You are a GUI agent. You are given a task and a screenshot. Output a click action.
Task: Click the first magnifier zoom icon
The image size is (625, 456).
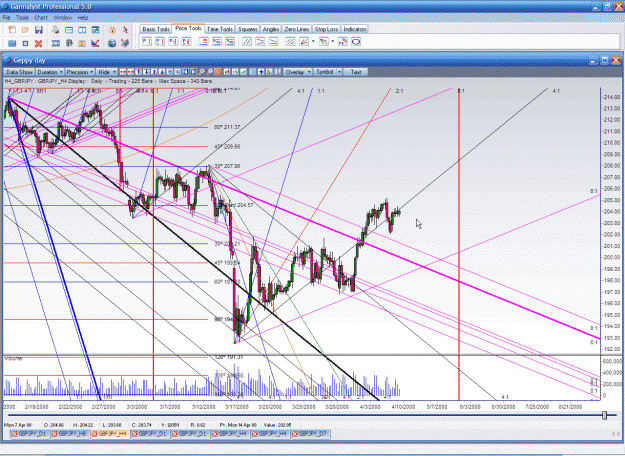click(x=202, y=72)
